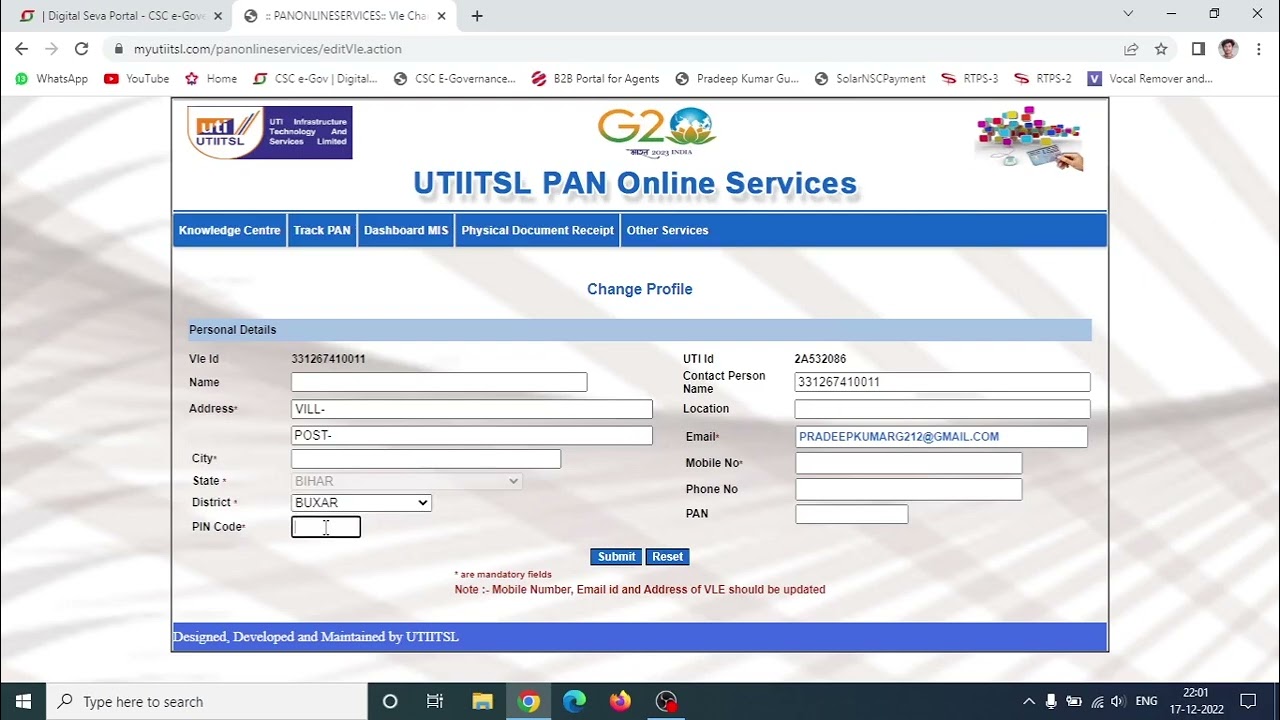This screenshot has height=720, width=1280.
Task: Click the Email field with PRADEEPKUMARG212@GMAIL.COM
Action: [941, 437]
